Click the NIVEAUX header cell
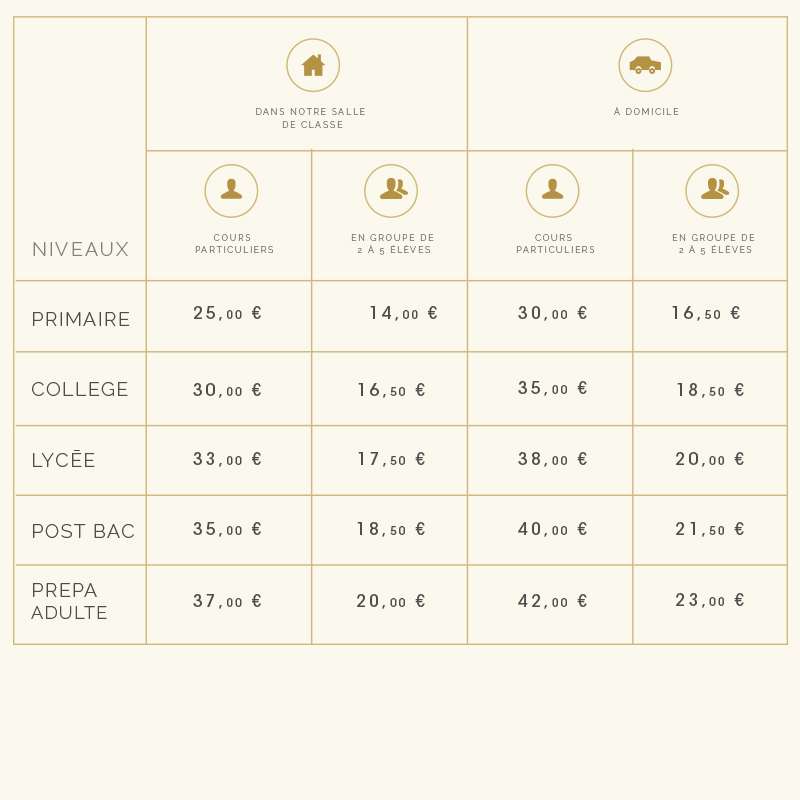 (80, 249)
